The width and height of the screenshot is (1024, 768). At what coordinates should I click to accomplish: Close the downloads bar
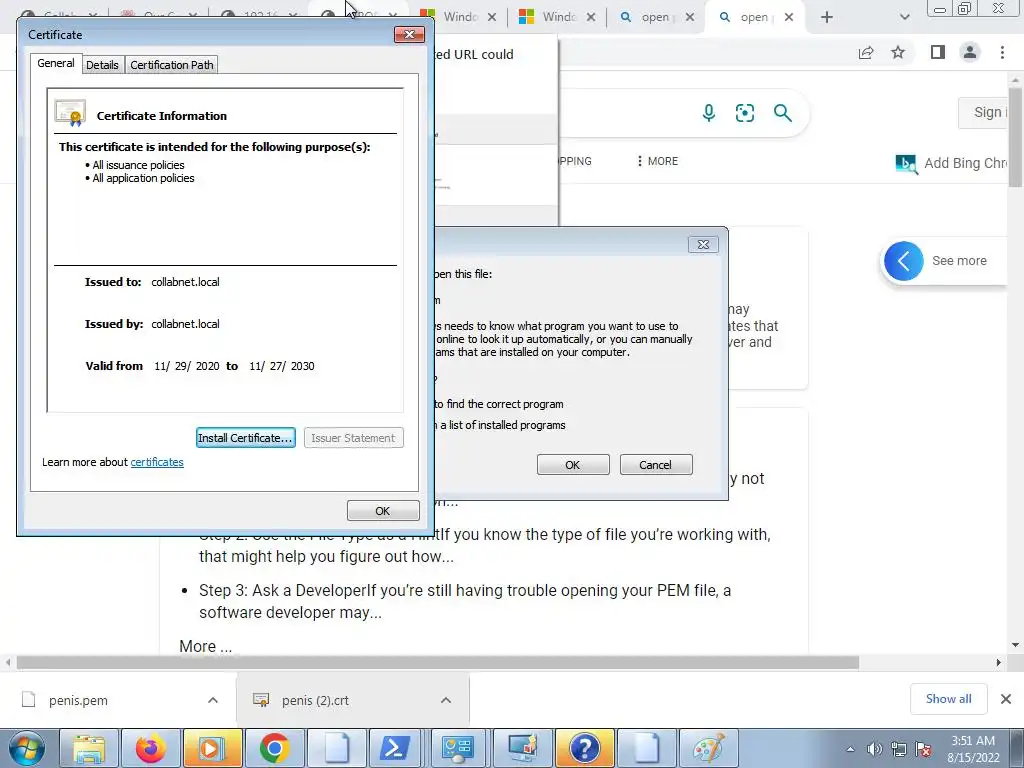pyautogui.click(x=1006, y=699)
